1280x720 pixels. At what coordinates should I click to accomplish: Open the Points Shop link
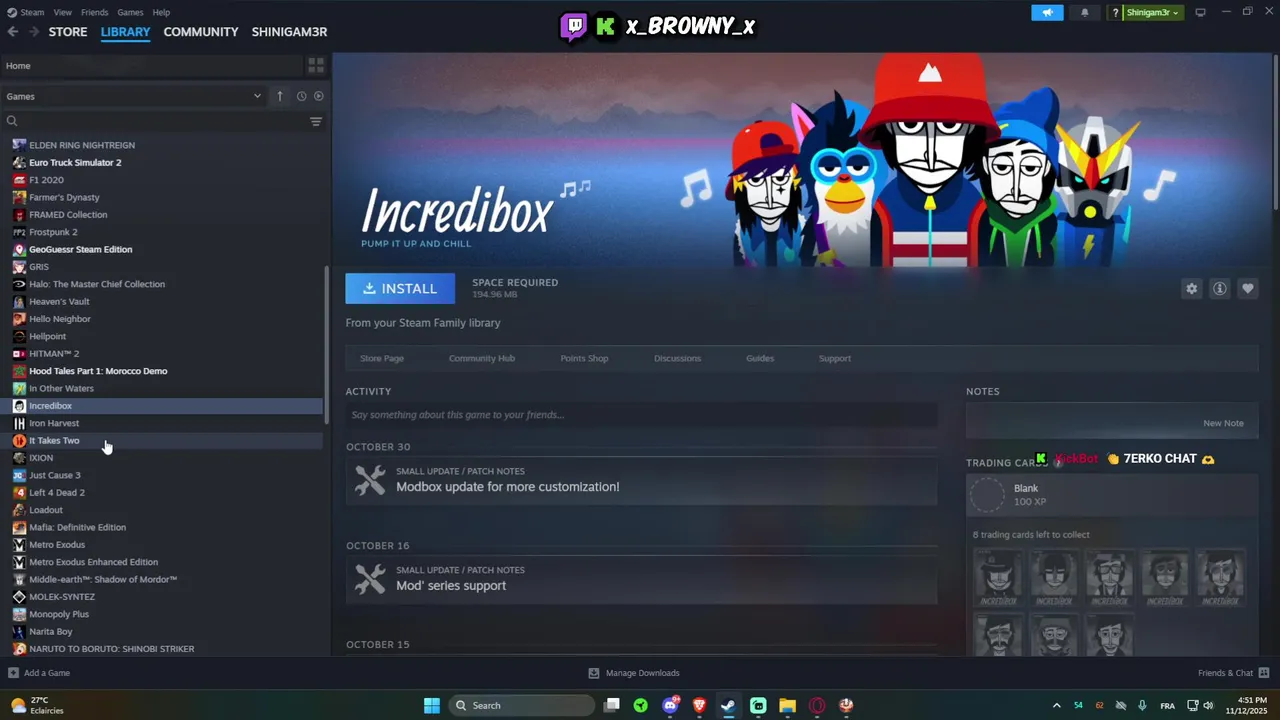tap(584, 358)
